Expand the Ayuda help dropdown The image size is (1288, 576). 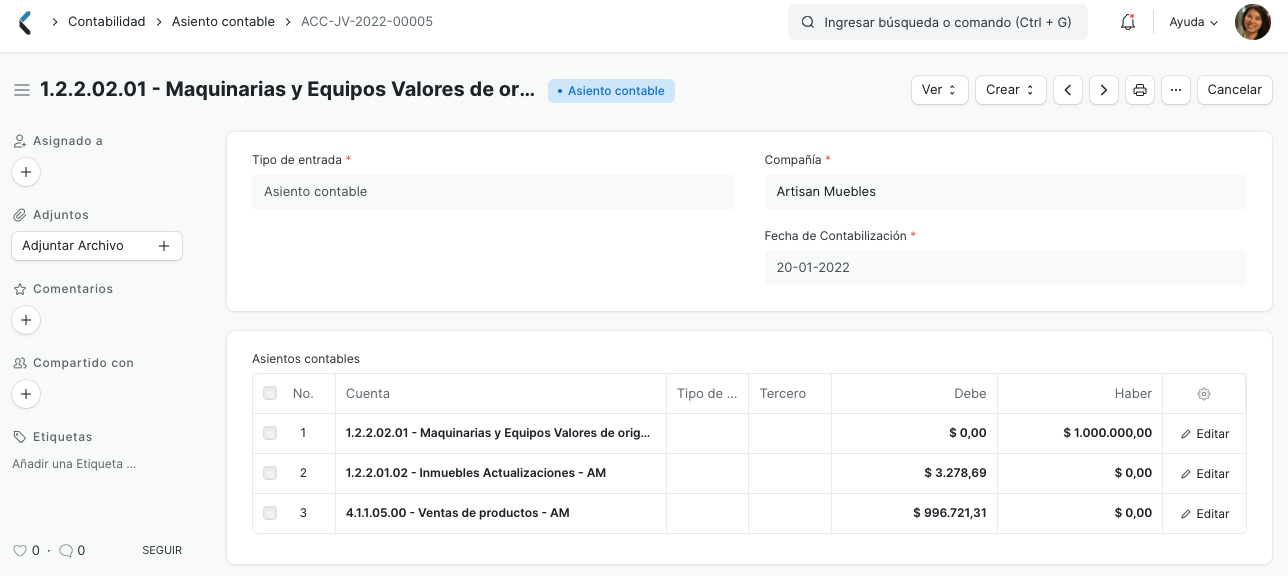(x=1194, y=22)
